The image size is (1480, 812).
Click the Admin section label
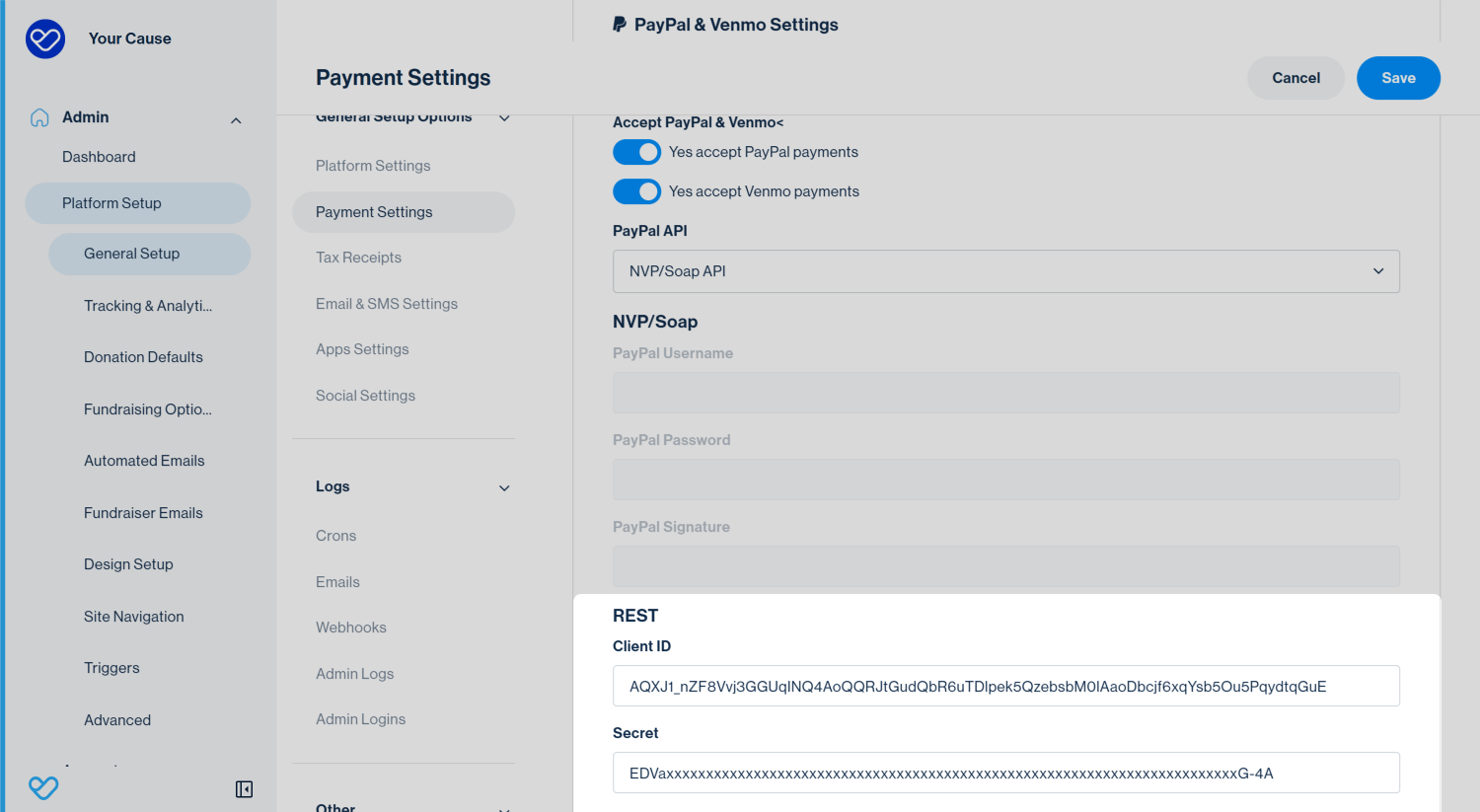tap(86, 117)
